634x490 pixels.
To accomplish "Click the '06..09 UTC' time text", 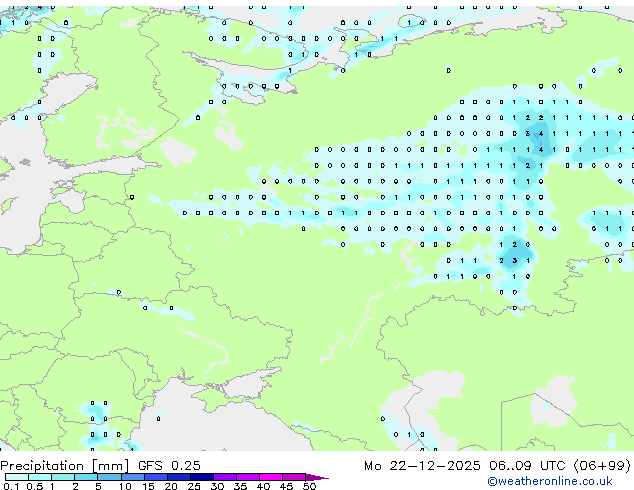I will coord(527,466).
